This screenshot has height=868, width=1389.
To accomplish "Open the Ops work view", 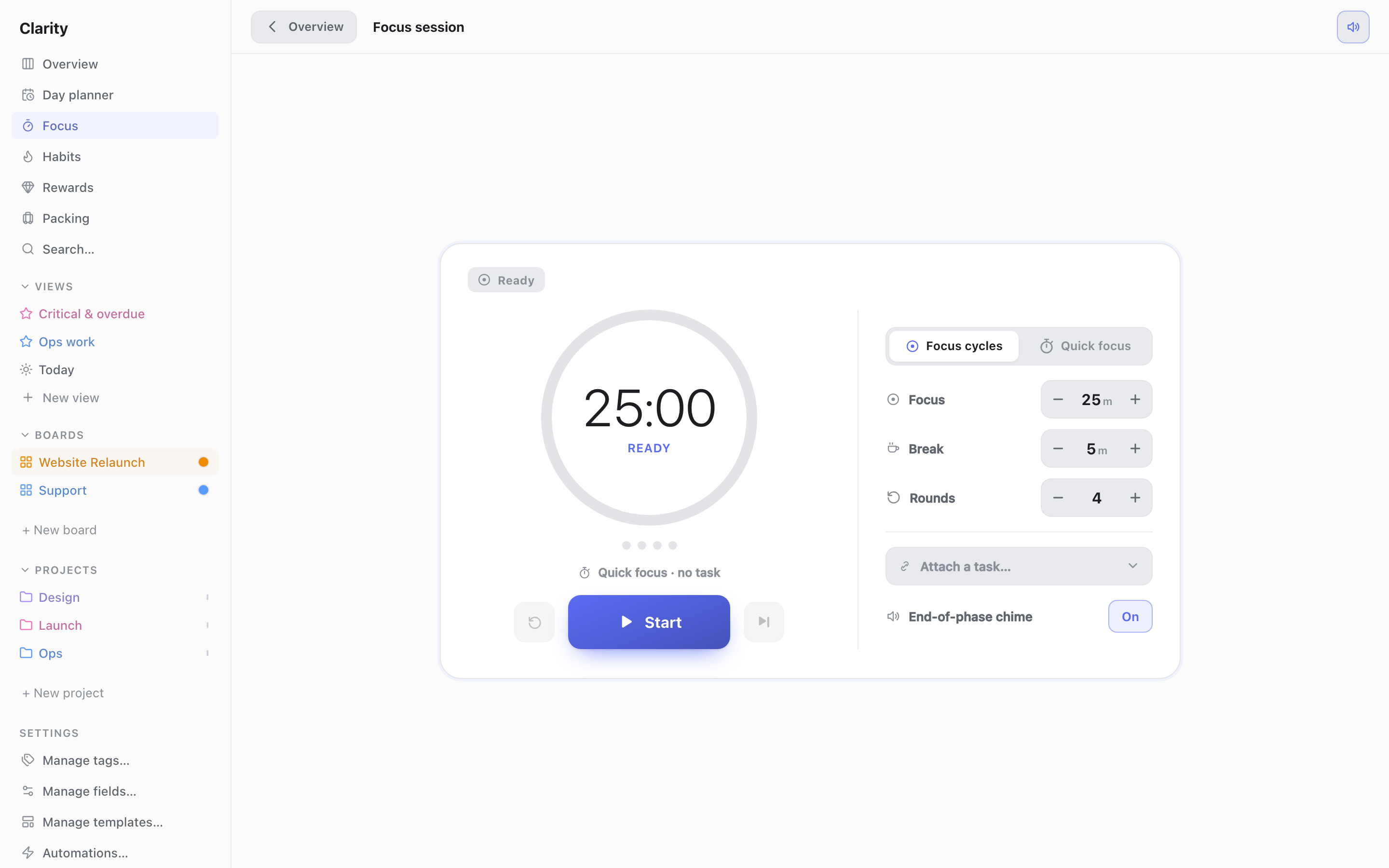I will point(115,342).
